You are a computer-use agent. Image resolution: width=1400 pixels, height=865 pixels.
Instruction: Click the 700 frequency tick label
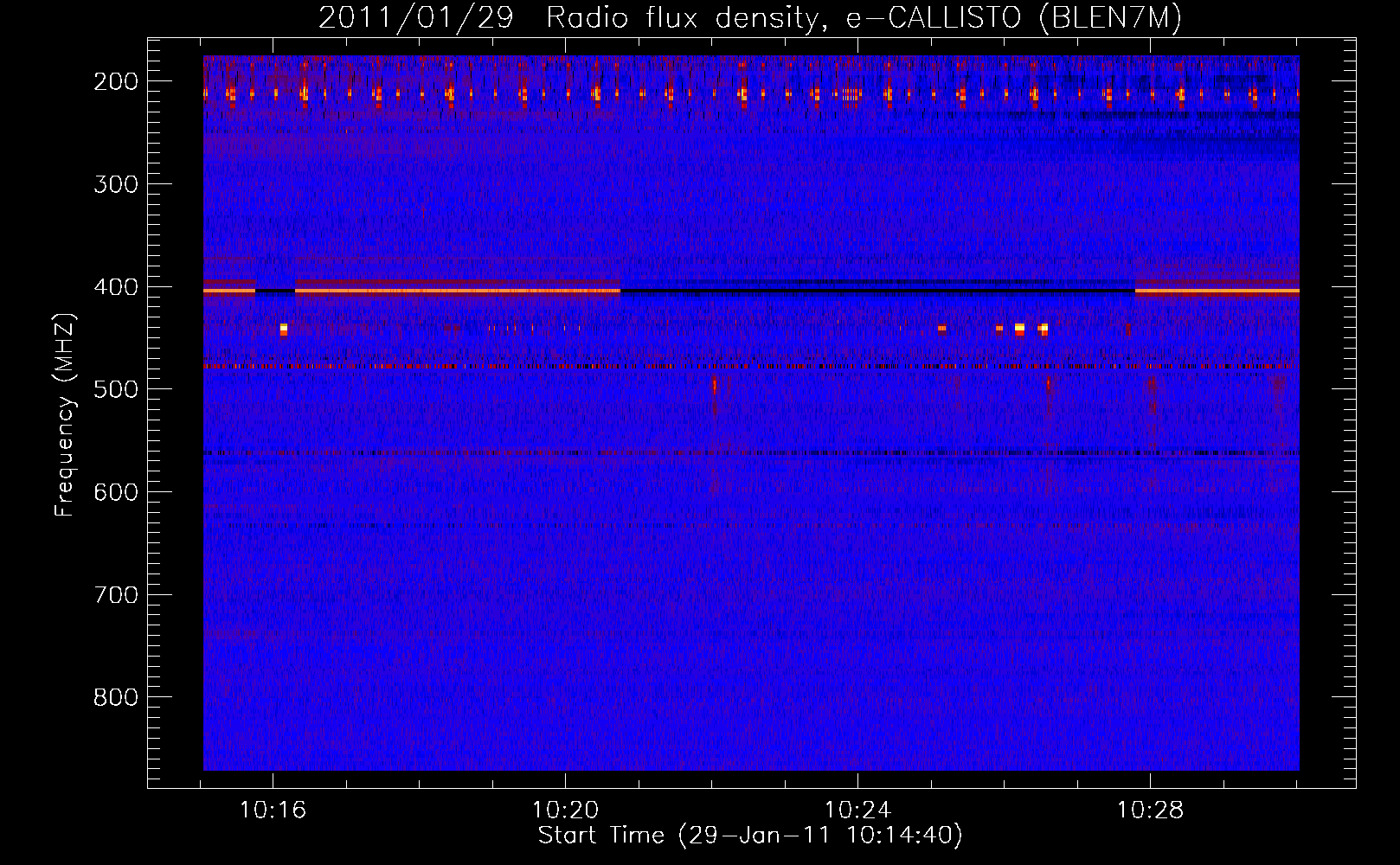[x=116, y=595]
